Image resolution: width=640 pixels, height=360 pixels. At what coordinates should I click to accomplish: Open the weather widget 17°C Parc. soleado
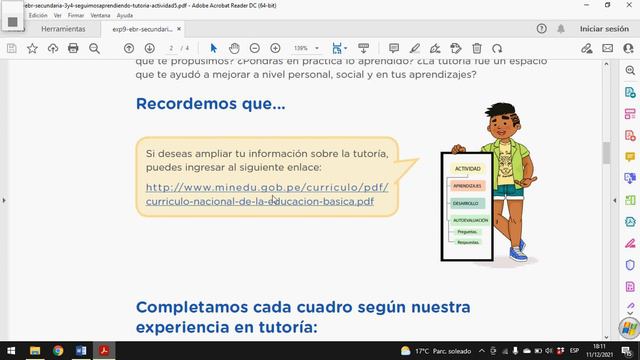coord(436,351)
